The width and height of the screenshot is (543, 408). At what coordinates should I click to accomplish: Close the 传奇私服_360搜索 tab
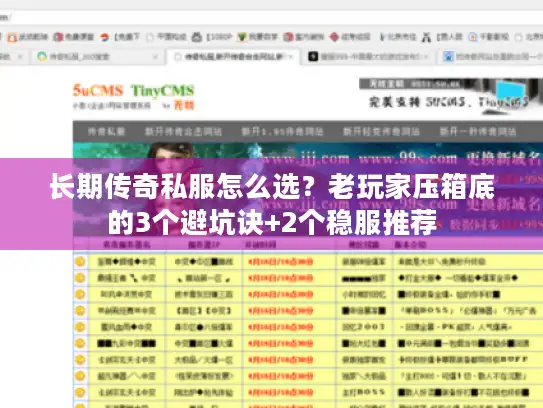tap(155, 56)
